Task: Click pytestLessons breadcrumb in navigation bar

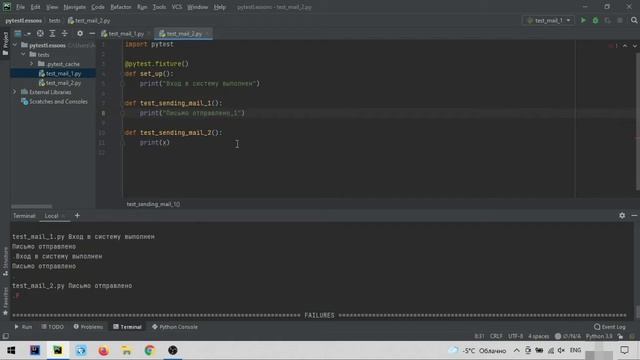Action: [24, 20]
